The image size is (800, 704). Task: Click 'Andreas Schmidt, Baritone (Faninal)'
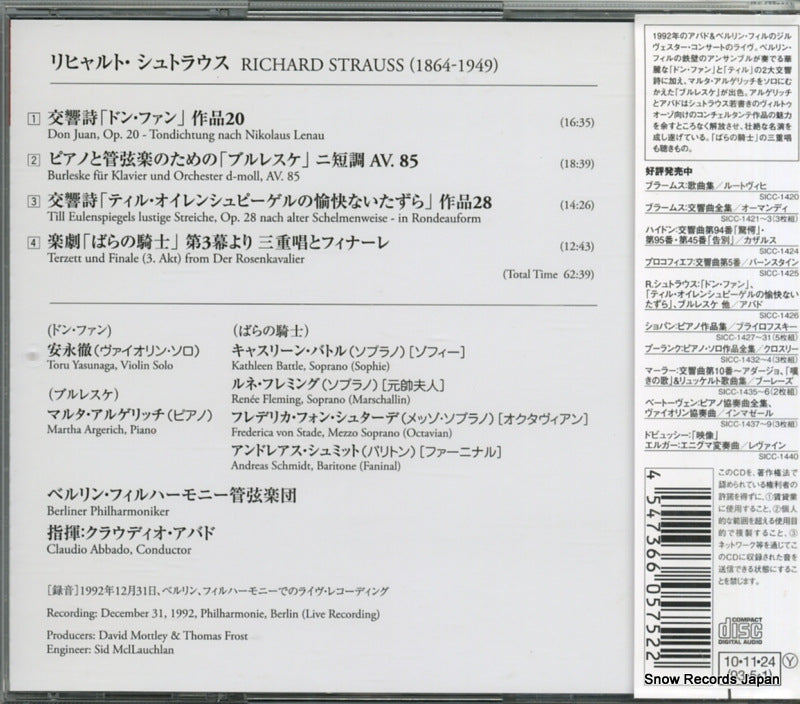click(x=316, y=466)
